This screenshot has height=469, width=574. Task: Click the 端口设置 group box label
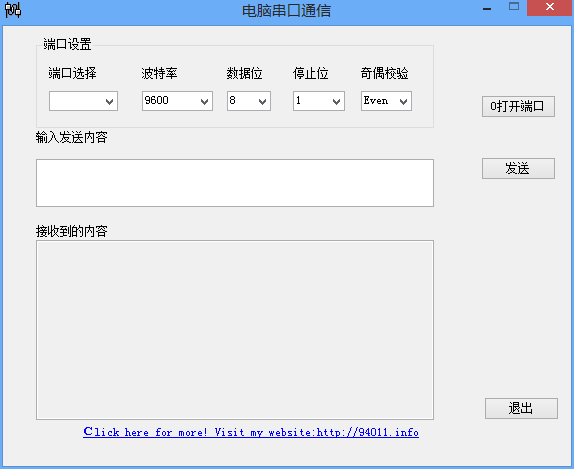67,44
